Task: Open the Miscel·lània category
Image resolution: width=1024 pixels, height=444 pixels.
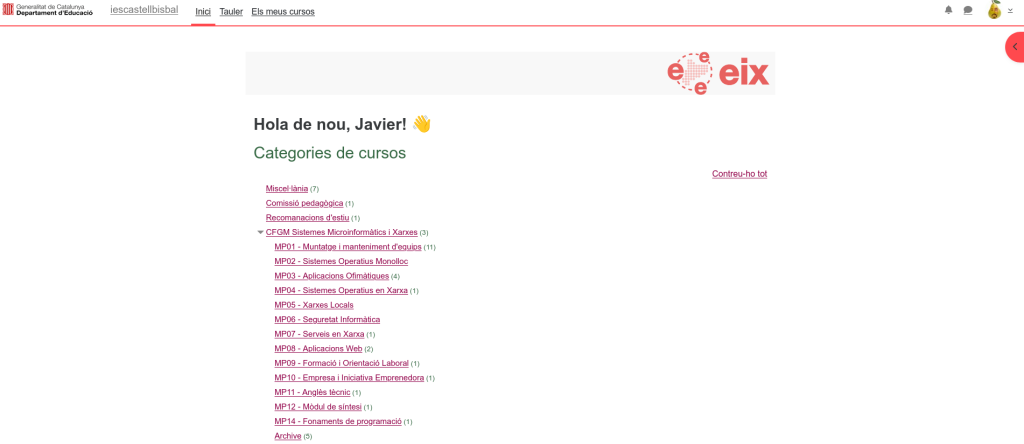Action: pos(286,189)
